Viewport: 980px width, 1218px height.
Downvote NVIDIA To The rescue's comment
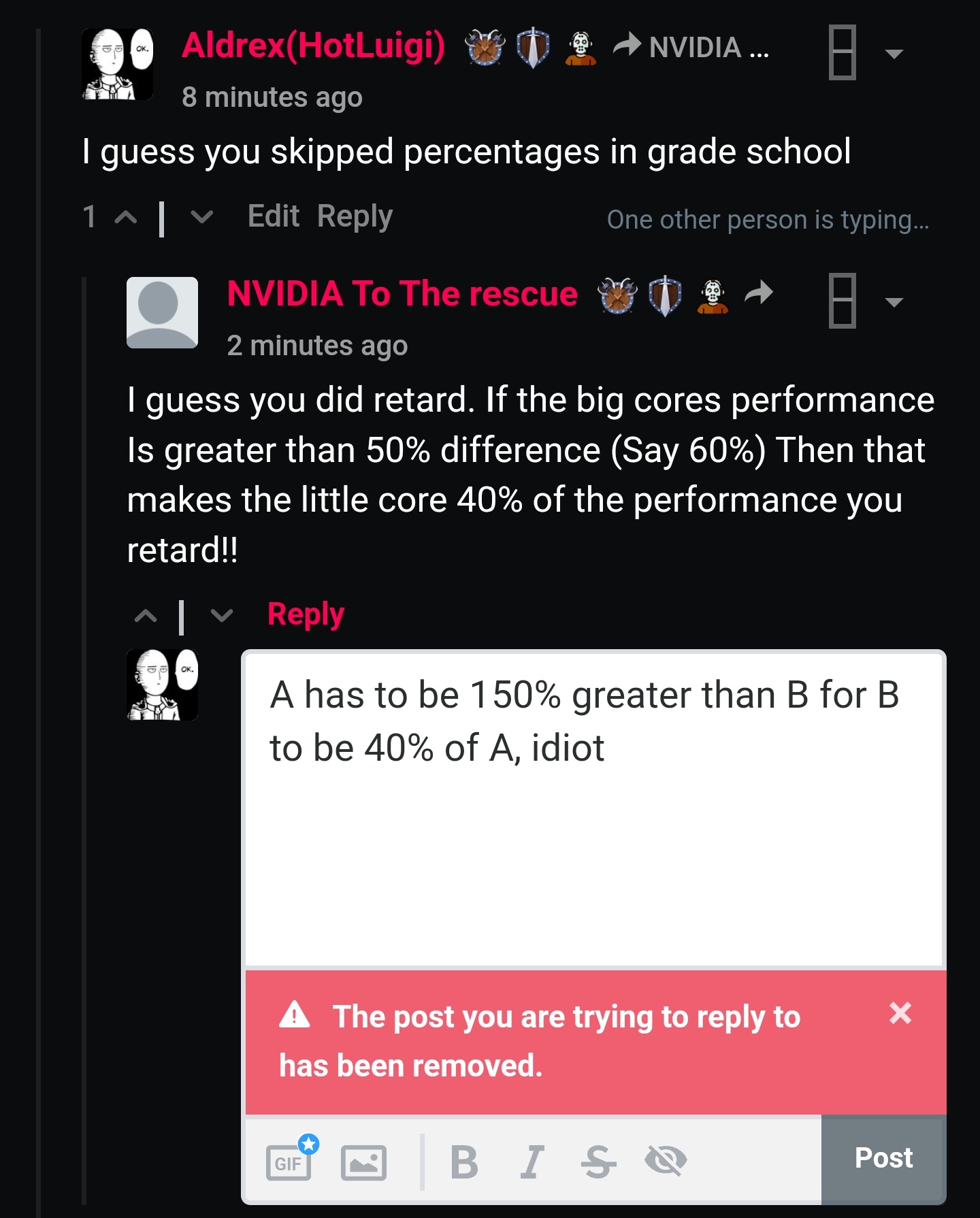click(x=222, y=616)
